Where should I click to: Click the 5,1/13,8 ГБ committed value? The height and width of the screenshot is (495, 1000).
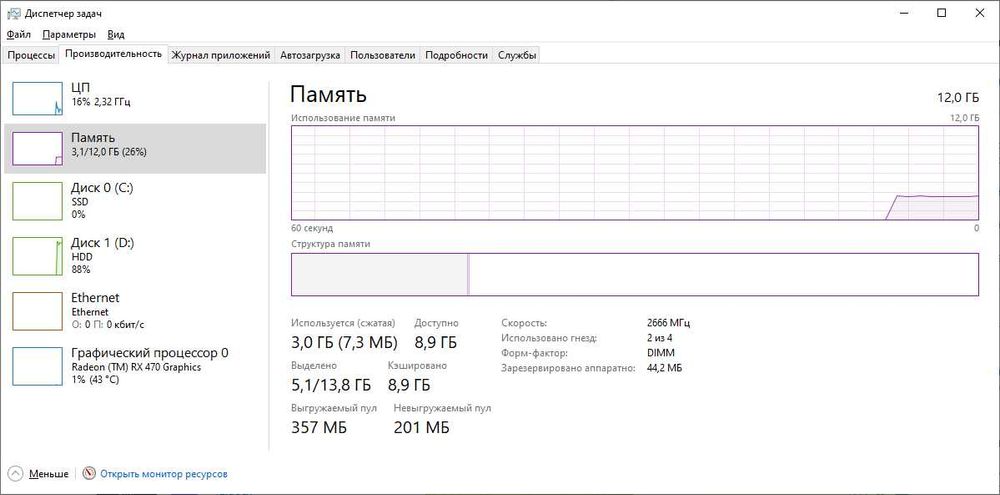pos(330,385)
